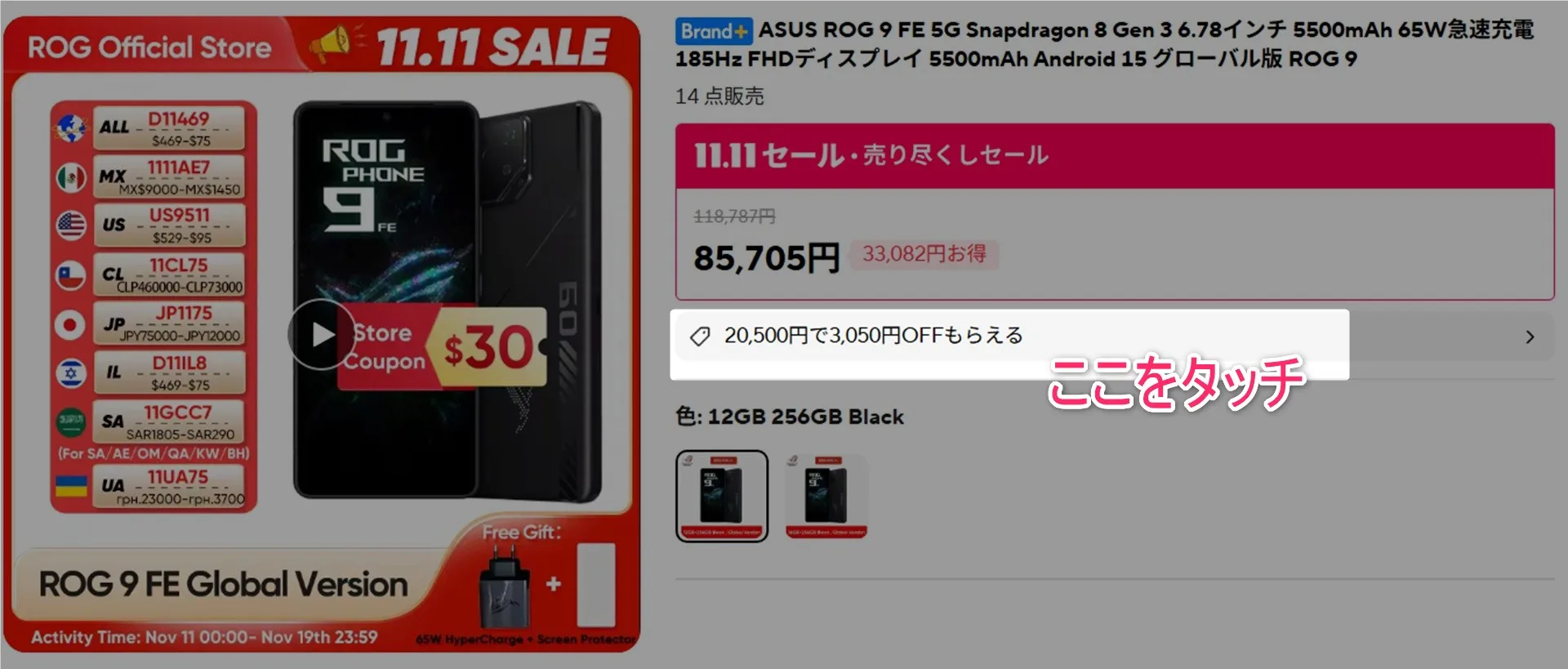Click the Brand+ badge
1568x669 pixels.
click(x=714, y=32)
